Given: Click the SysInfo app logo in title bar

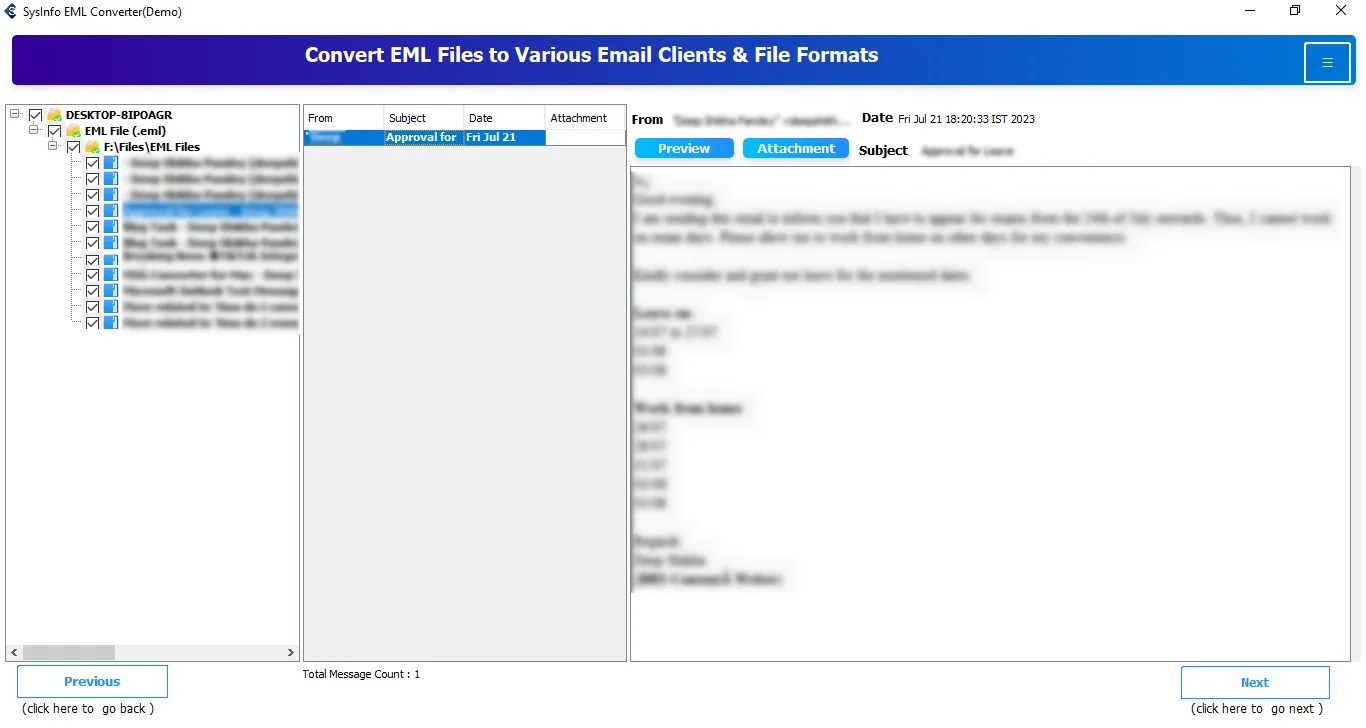Looking at the screenshot, I should (x=11, y=11).
